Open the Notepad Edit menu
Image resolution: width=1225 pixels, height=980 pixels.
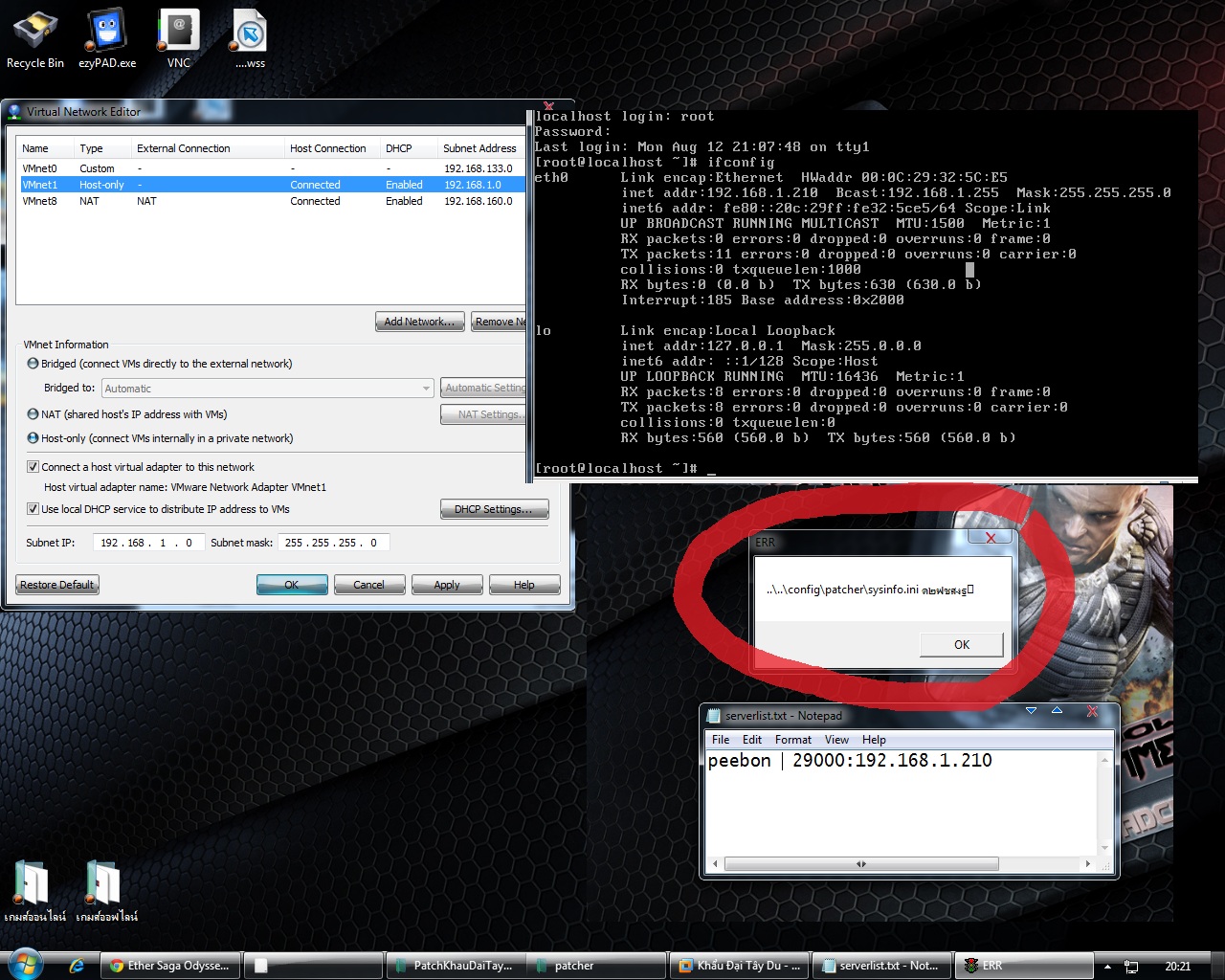coord(752,740)
